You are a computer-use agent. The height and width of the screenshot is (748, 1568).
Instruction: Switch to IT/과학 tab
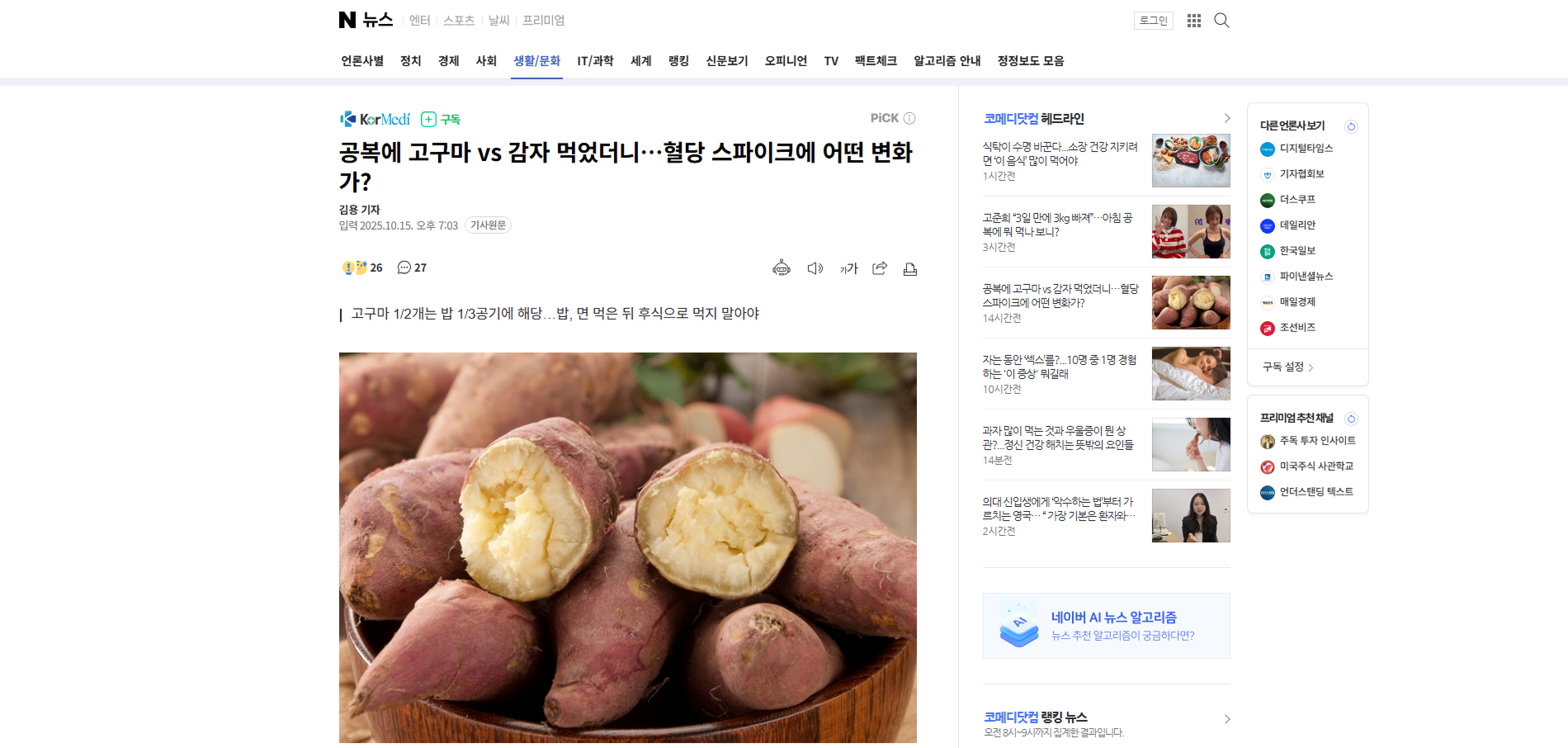click(595, 61)
